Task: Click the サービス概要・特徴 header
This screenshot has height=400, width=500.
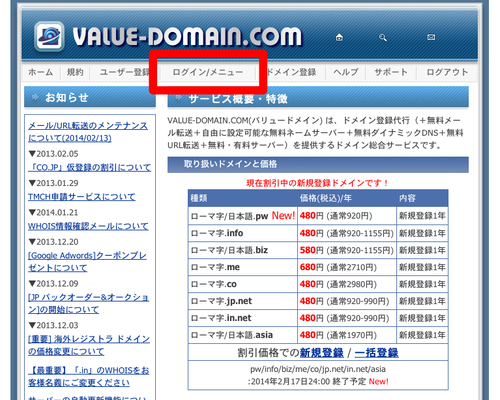Action: [318, 98]
